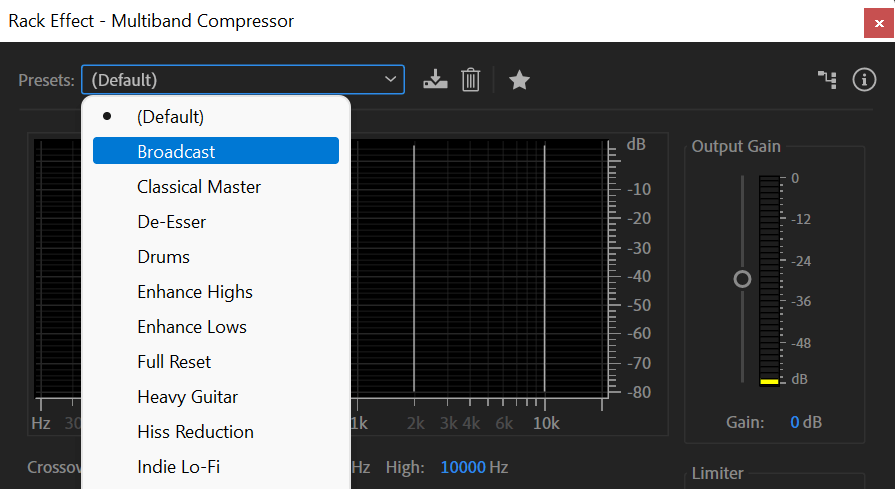Mark preset as favorite with the star icon
895x489 pixels.
[x=519, y=80]
